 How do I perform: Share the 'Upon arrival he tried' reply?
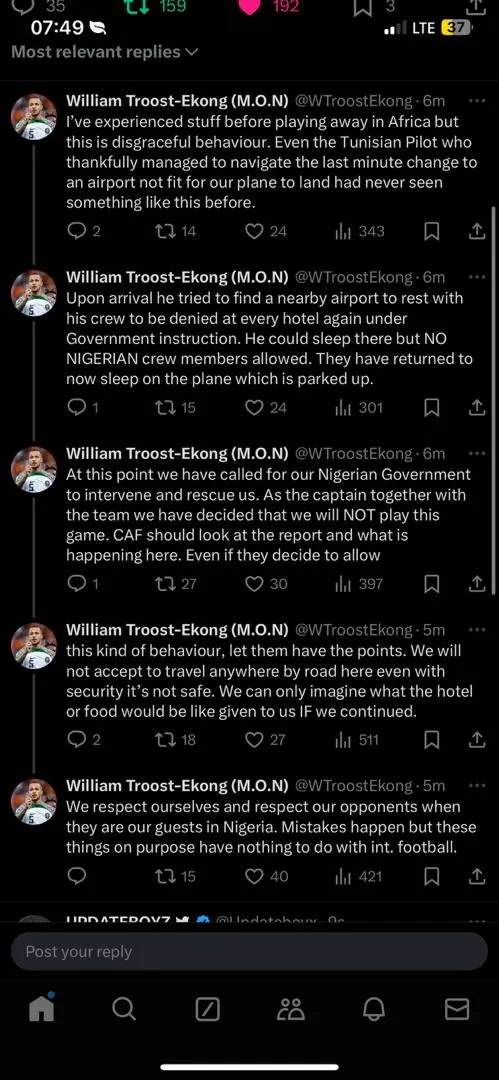click(x=476, y=408)
